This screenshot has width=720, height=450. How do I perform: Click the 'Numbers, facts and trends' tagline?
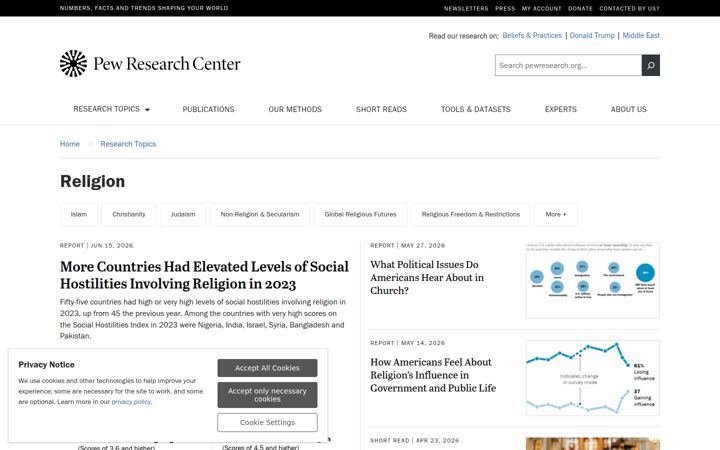click(144, 8)
